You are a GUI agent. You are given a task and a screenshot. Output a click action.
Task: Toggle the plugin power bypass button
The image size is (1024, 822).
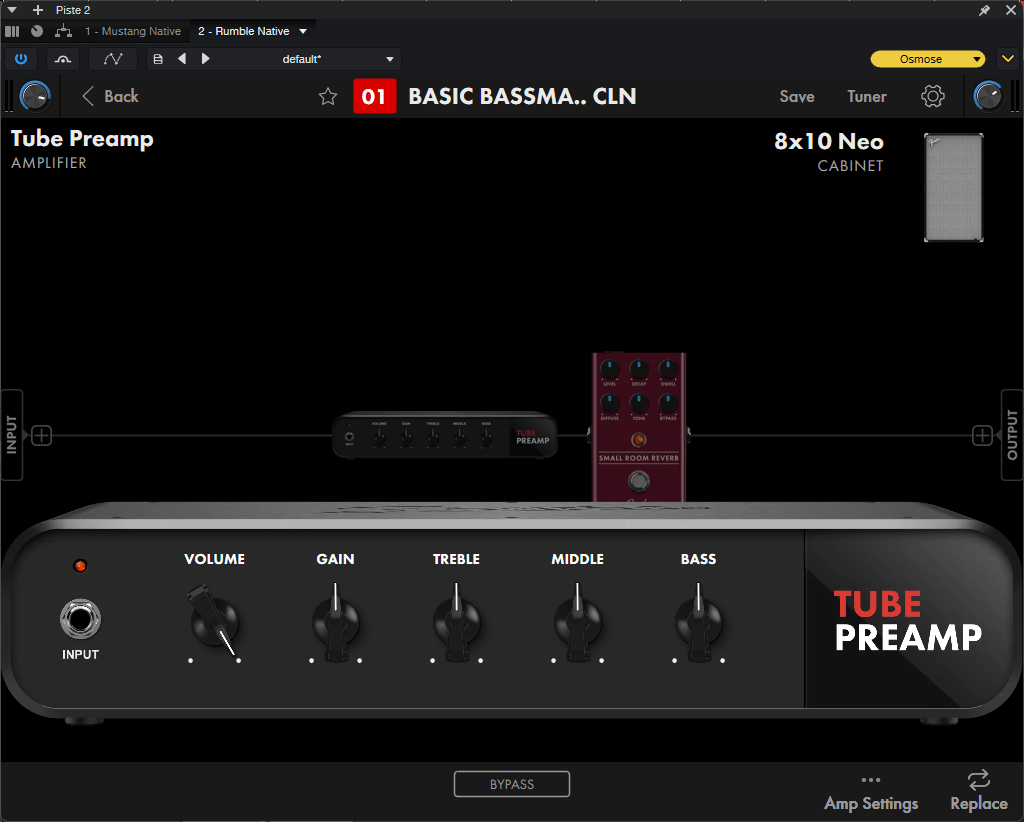coord(21,58)
